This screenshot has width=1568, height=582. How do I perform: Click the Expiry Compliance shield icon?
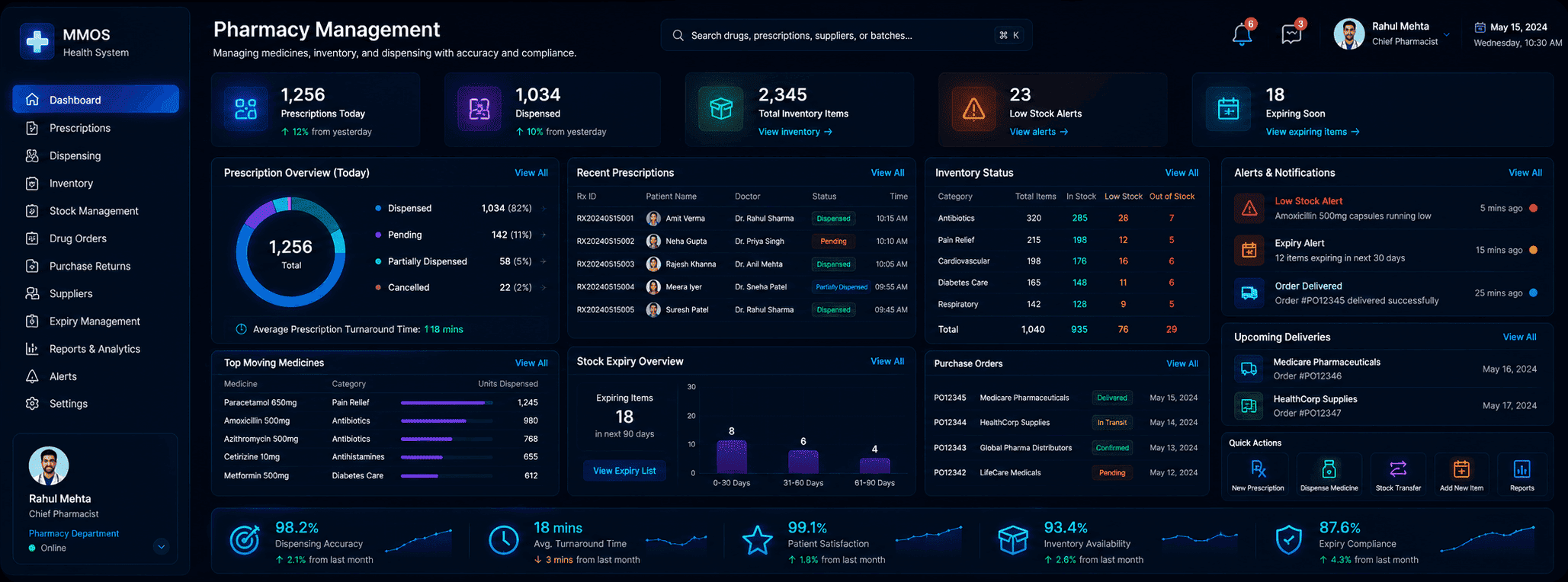point(1289,539)
